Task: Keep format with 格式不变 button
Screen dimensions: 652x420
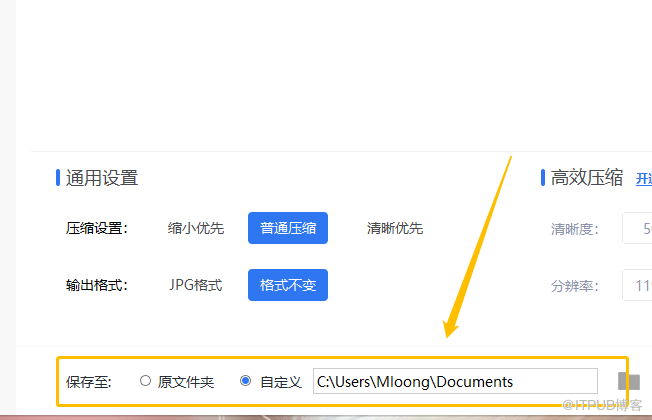Action: coord(288,285)
